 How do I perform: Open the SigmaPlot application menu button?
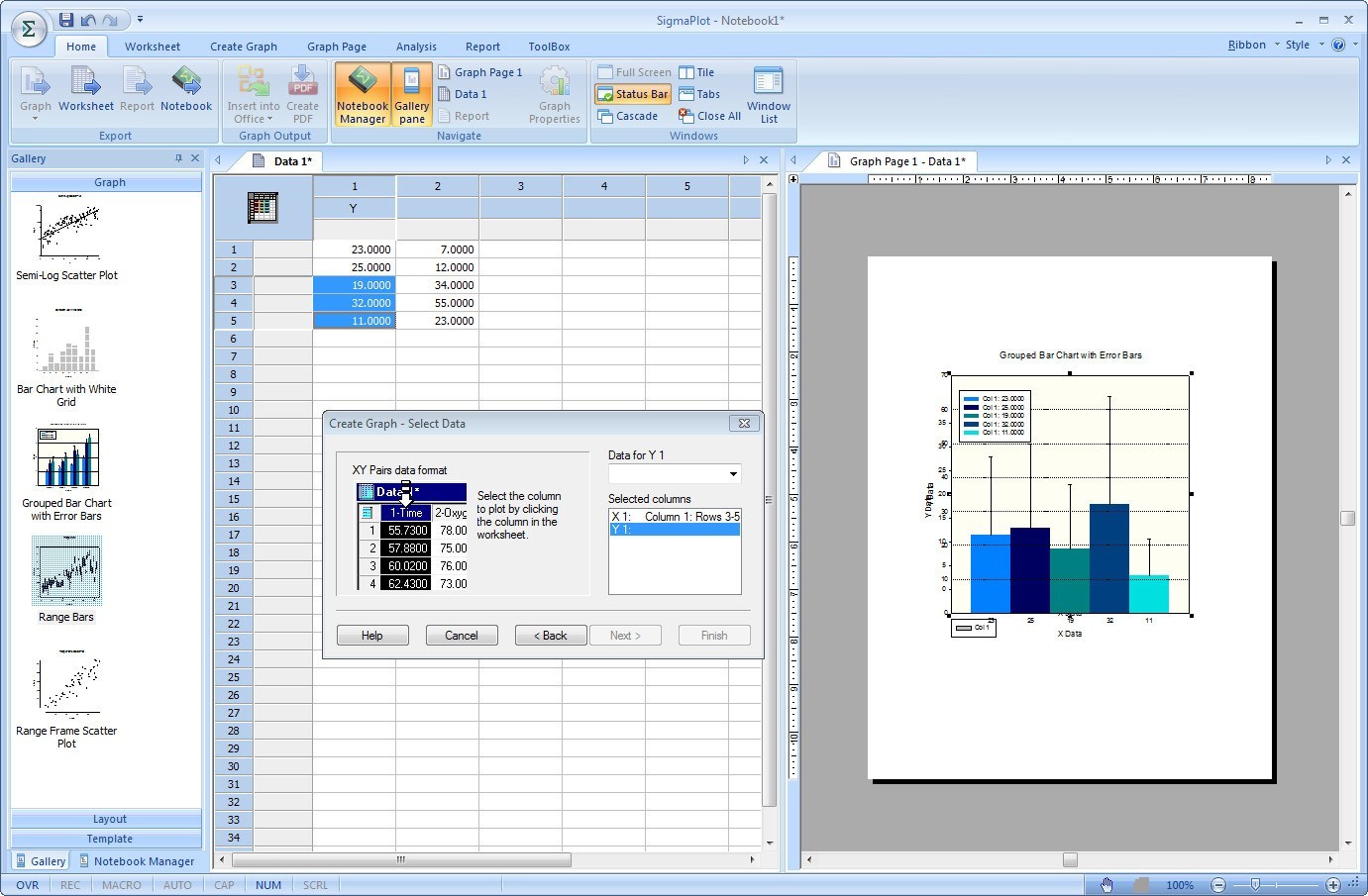pos(29,29)
